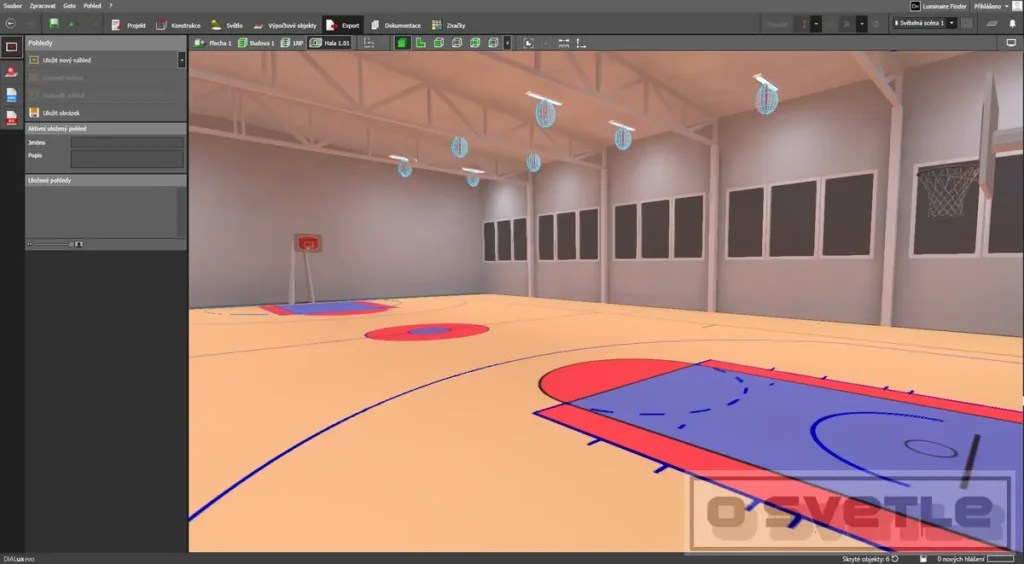Click the icon after light scene dropdown
This screenshot has width=1024, height=564.
pyautogui.click(x=967, y=24)
